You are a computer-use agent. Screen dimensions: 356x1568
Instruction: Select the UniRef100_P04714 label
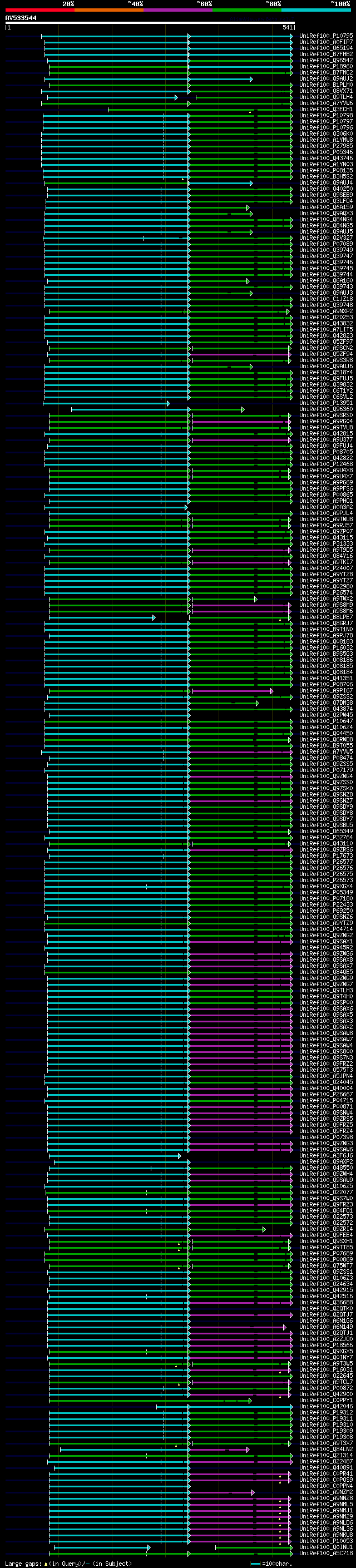click(326, 929)
